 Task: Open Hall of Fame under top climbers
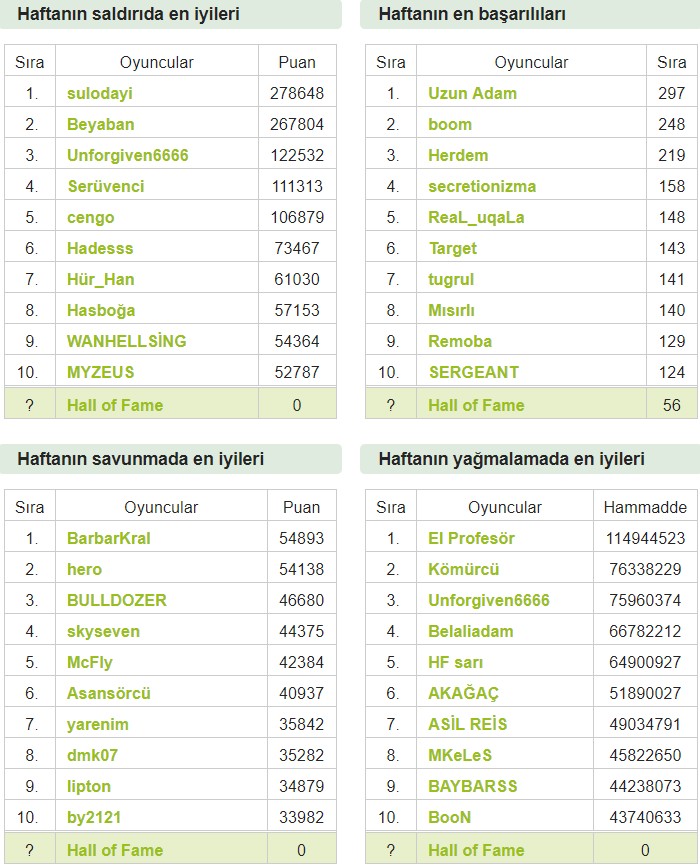[x=476, y=405]
